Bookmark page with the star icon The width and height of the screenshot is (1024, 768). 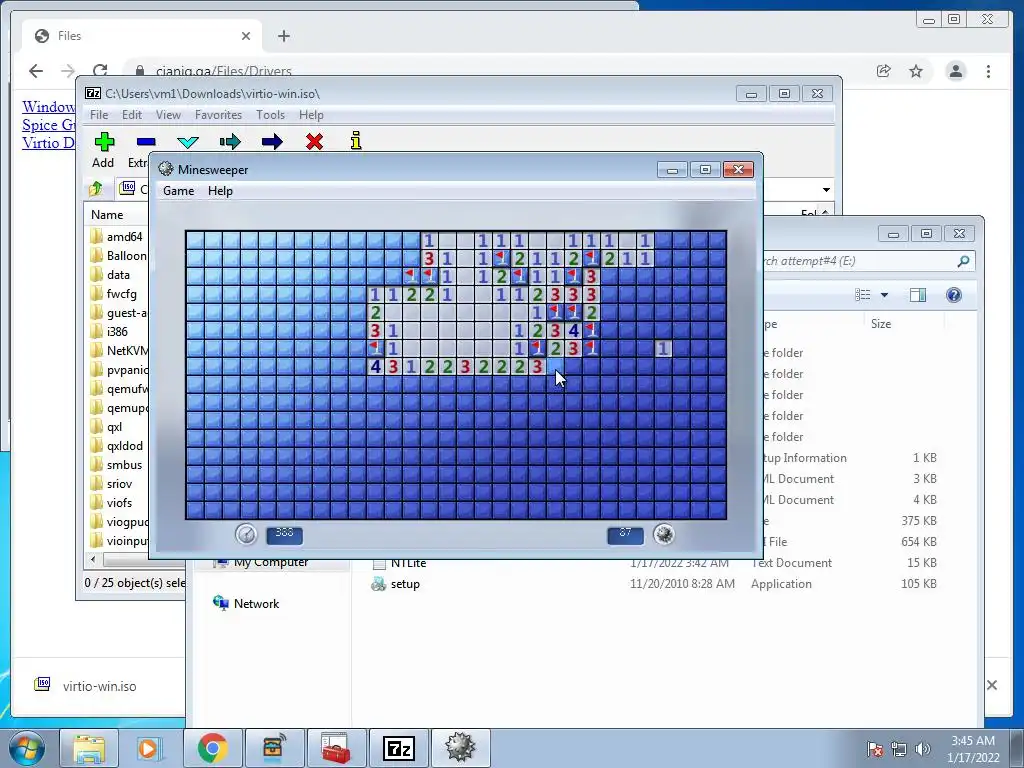pyautogui.click(x=916, y=71)
